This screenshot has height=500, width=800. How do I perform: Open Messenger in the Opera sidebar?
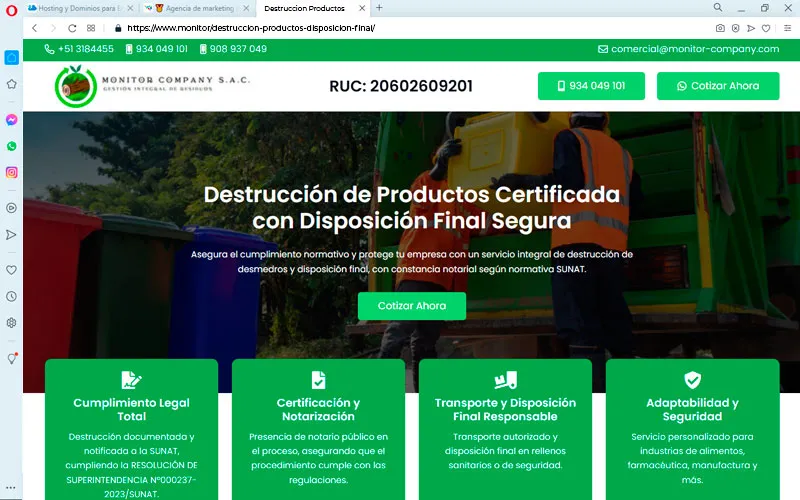(11, 119)
